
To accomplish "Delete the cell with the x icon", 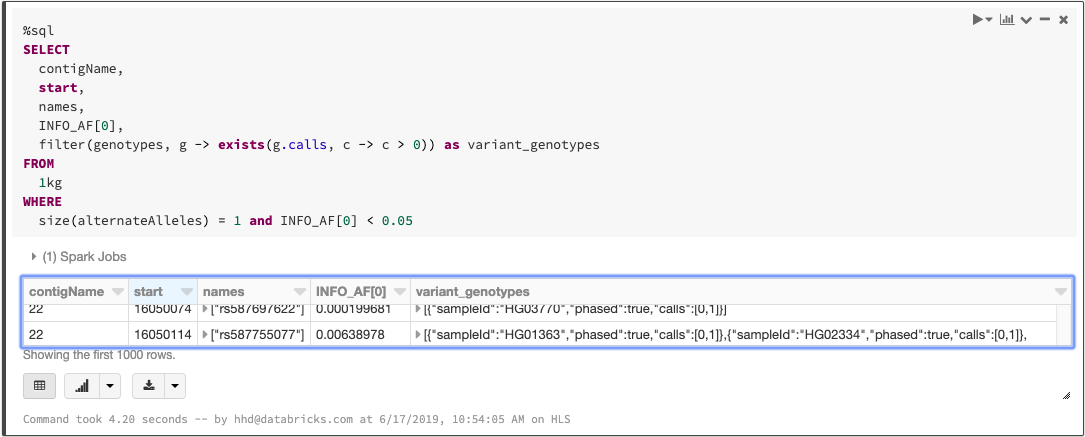I will (x=1063, y=20).
